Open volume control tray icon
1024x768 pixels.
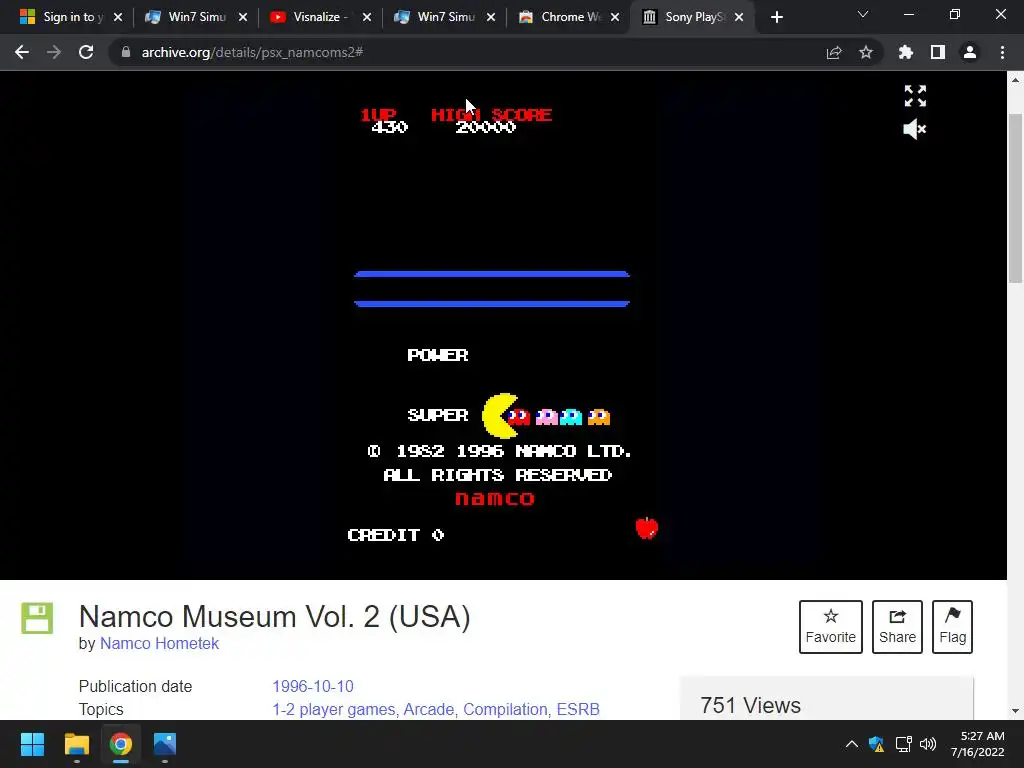coord(928,744)
